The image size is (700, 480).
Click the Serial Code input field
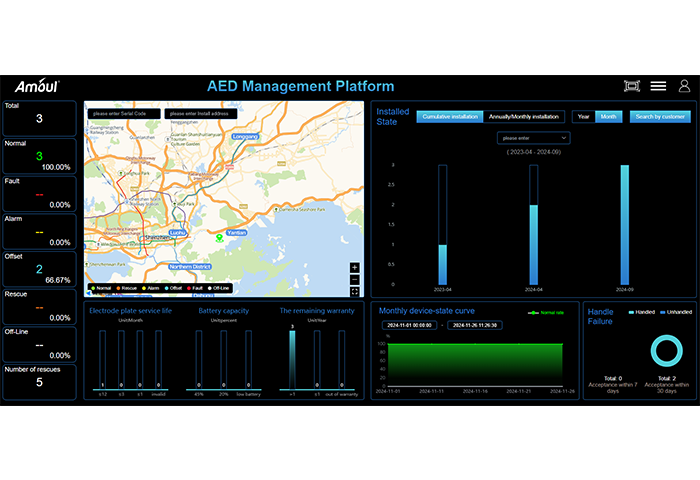point(122,113)
